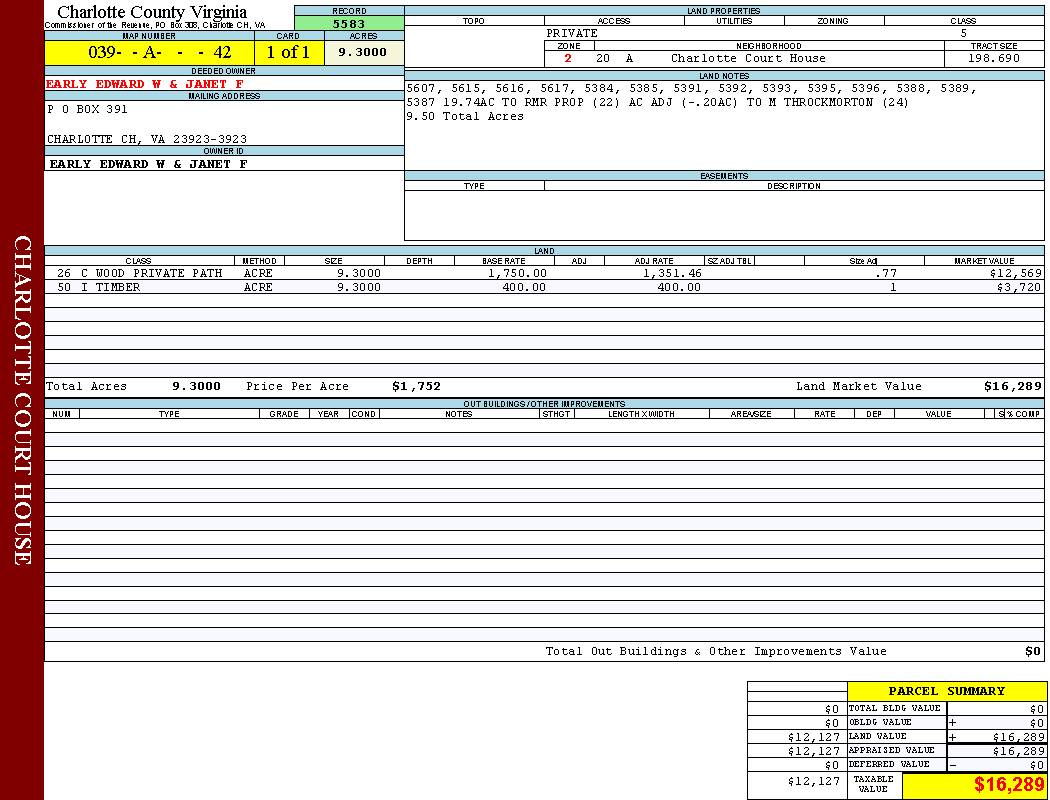This screenshot has height=800, width=1050.
Task: Click the green record number 5583
Action: [x=348, y=24]
